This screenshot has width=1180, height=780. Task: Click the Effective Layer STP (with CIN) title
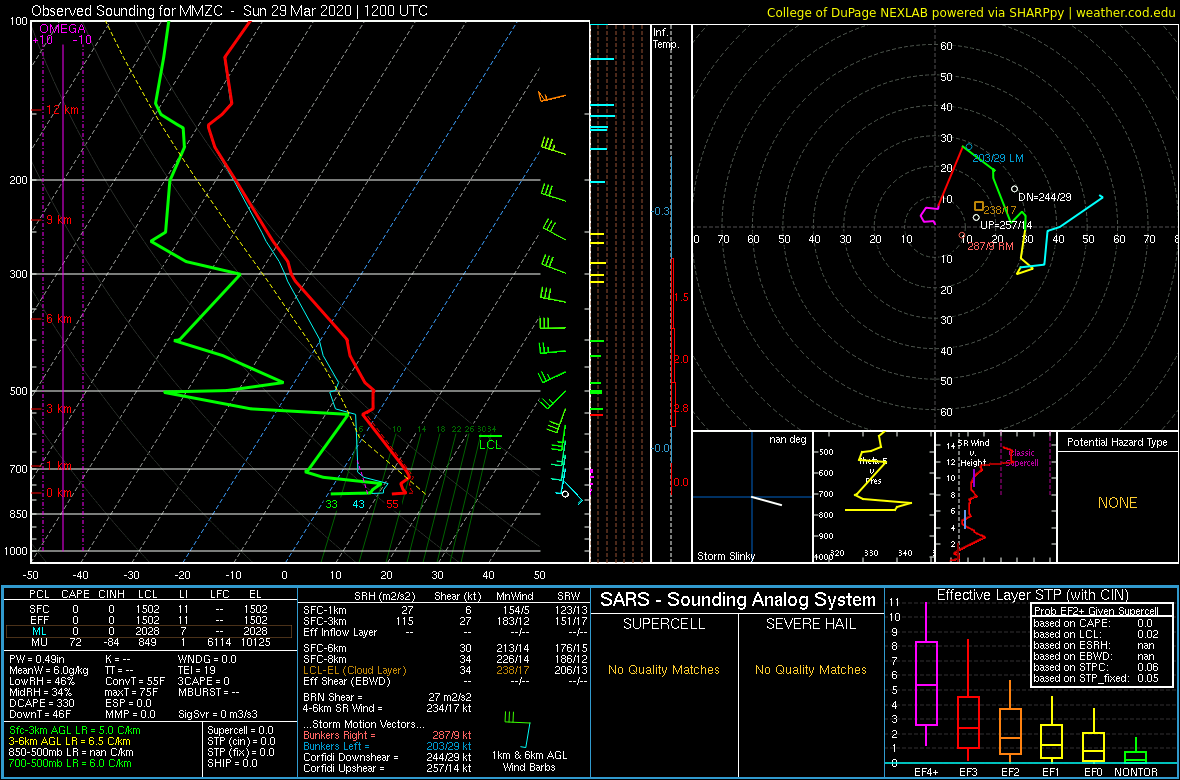pos(1031,595)
